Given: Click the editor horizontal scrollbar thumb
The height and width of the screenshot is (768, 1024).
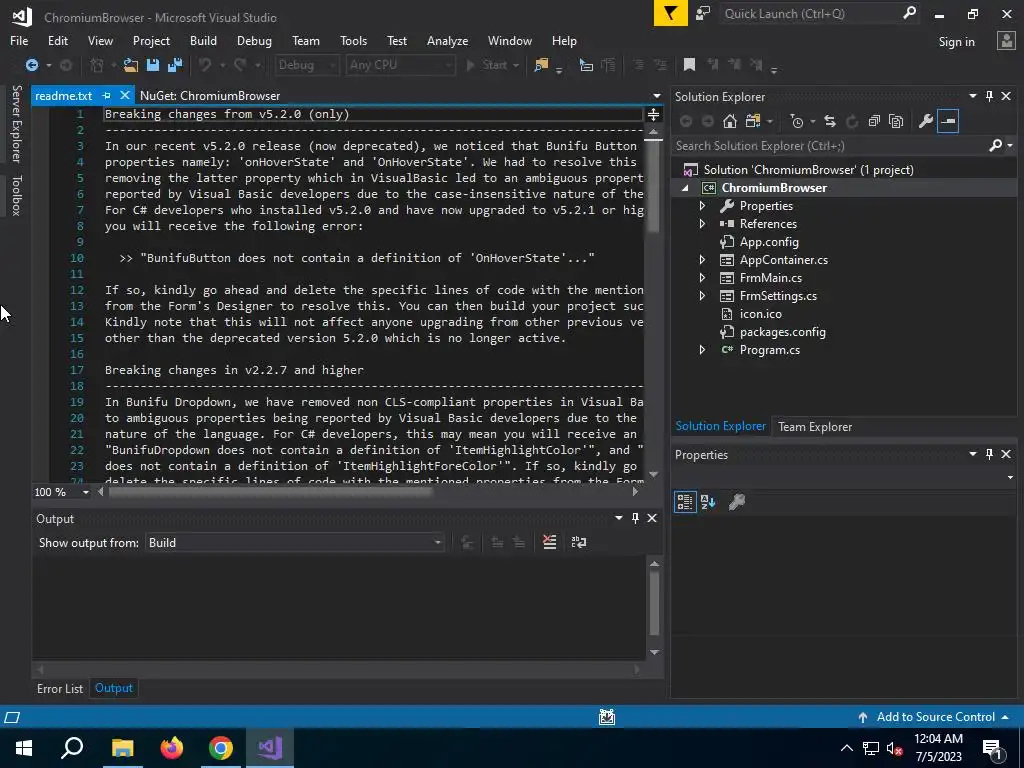Looking at the screenshot, I should (270, 492).
